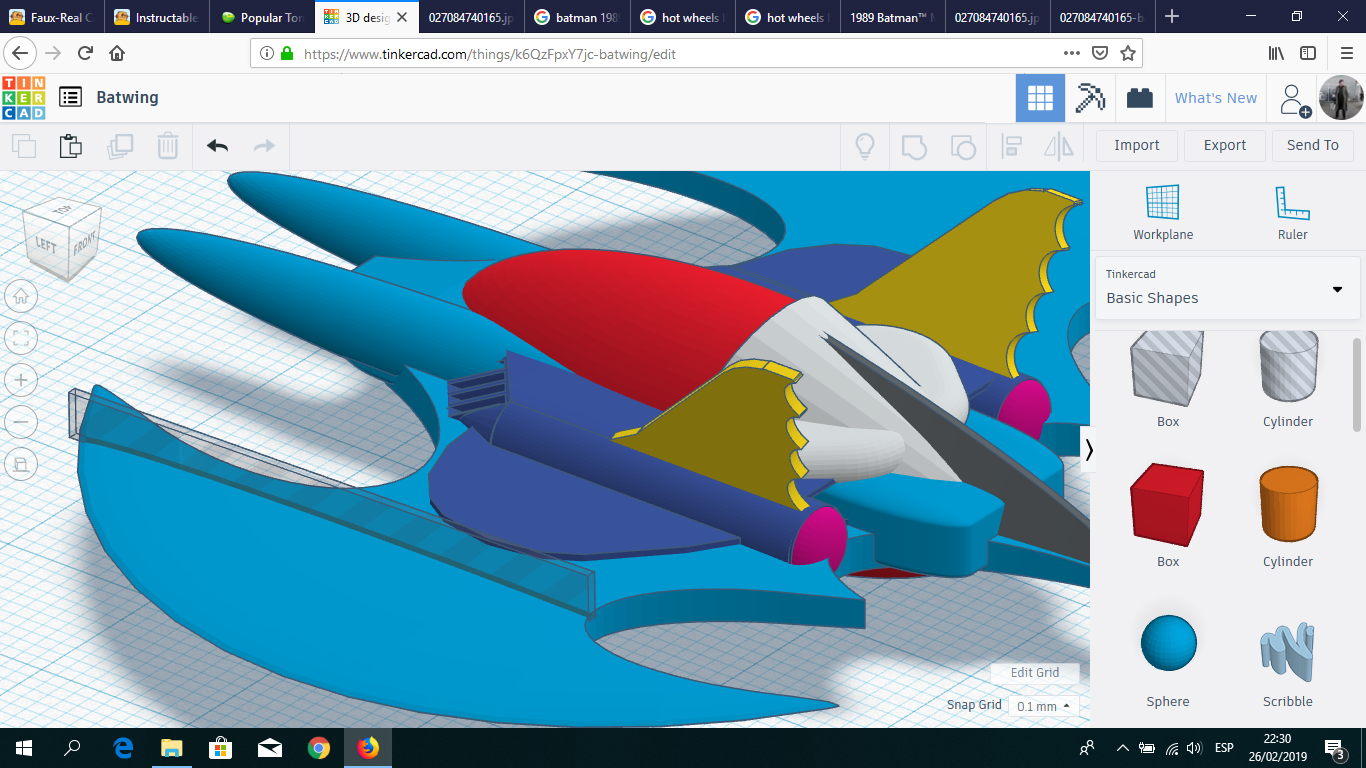Select the Ruler tool

click(x=1292, y=212)
